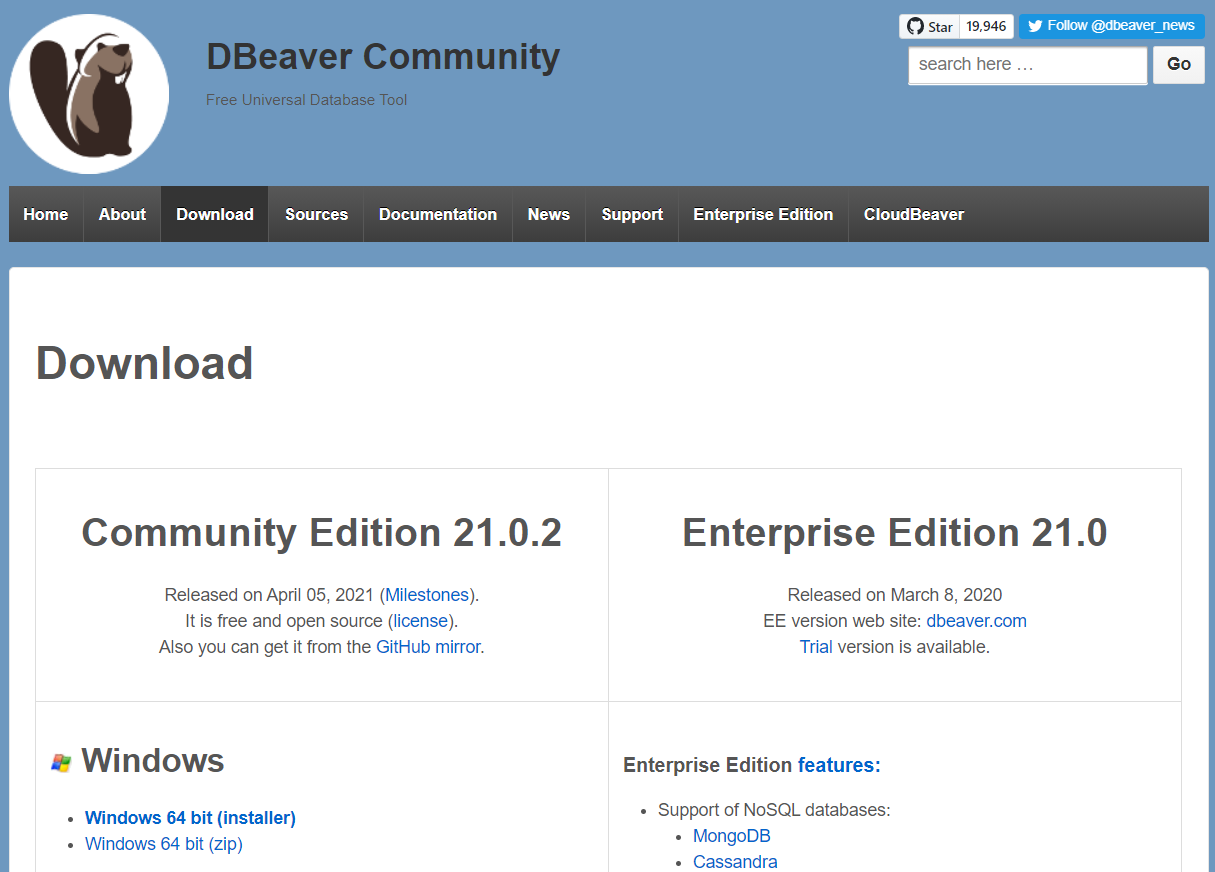Click the DBeaver beaver logo
This screenshot has width=1215, height=872.
(89, 94)
